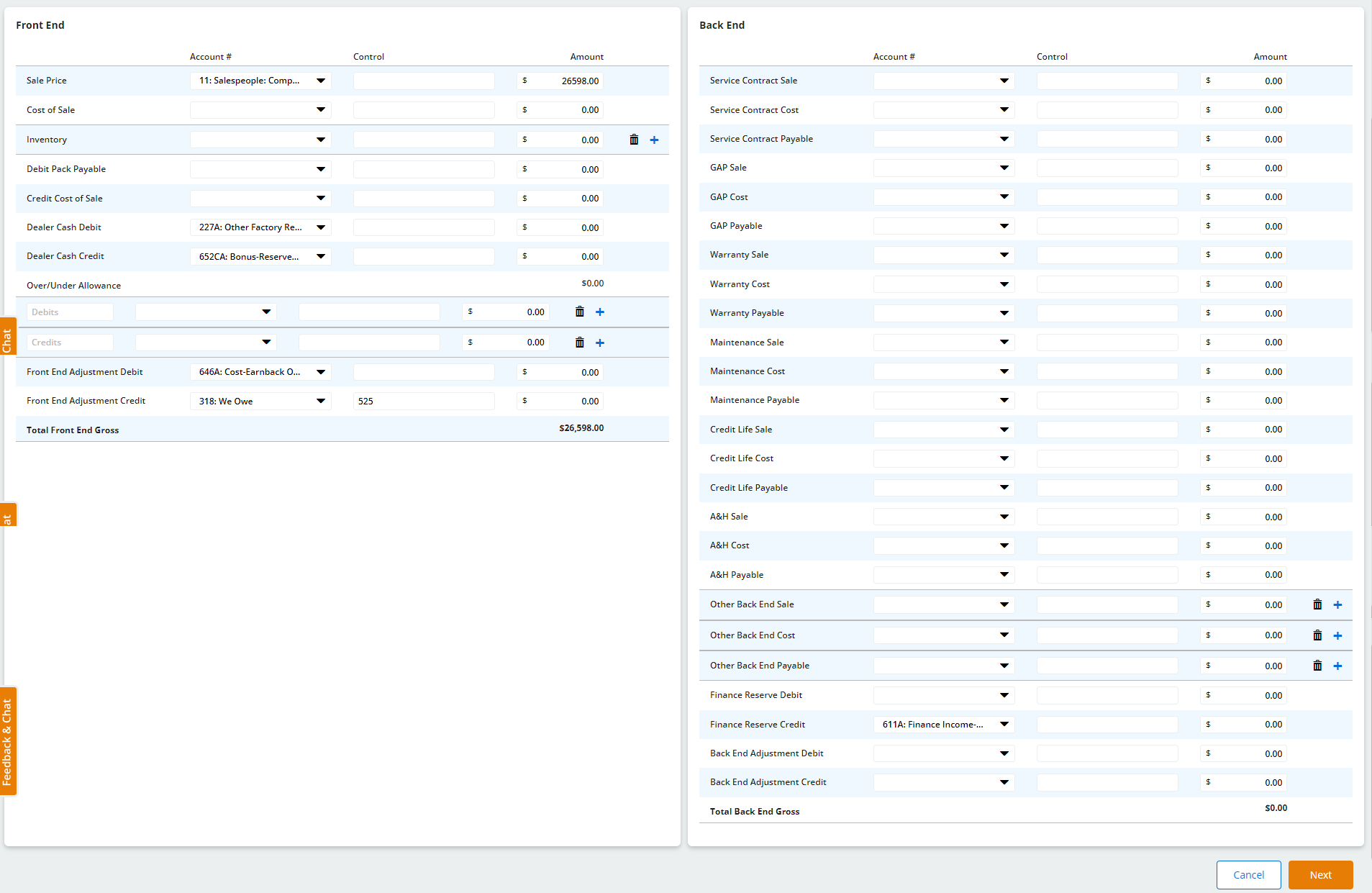Add a new Credits row
1372x893 pixels.
(x=599, y=343)
